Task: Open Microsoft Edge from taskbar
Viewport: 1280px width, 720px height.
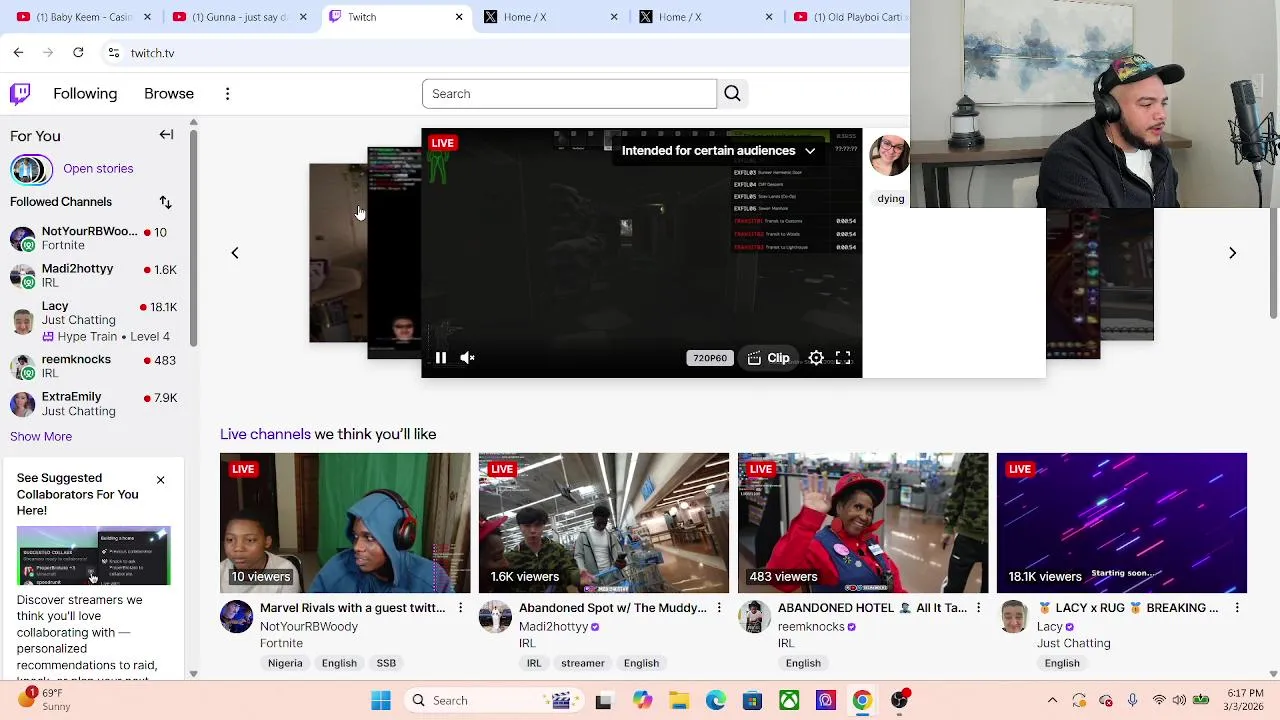Action: pyautogui.click(x=716, y=701)
